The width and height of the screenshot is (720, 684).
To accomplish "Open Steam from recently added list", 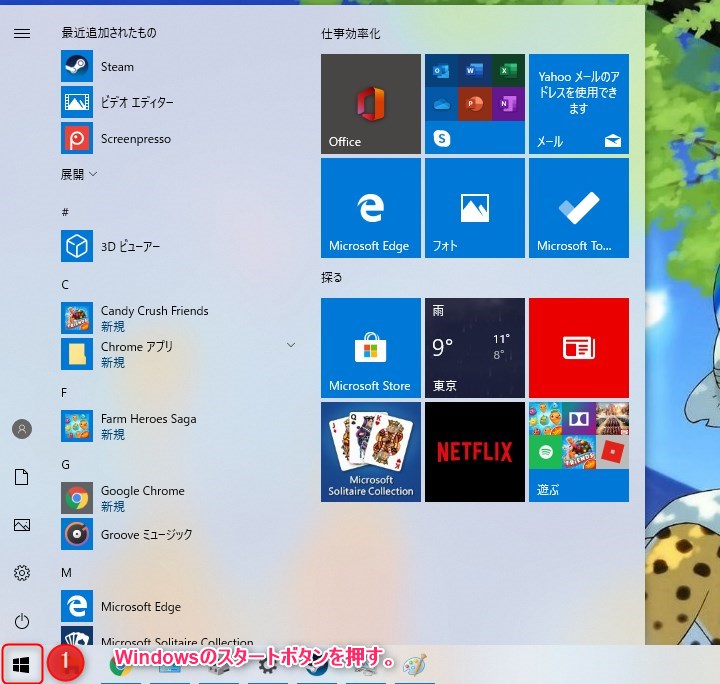I will [x=179, y=66].
